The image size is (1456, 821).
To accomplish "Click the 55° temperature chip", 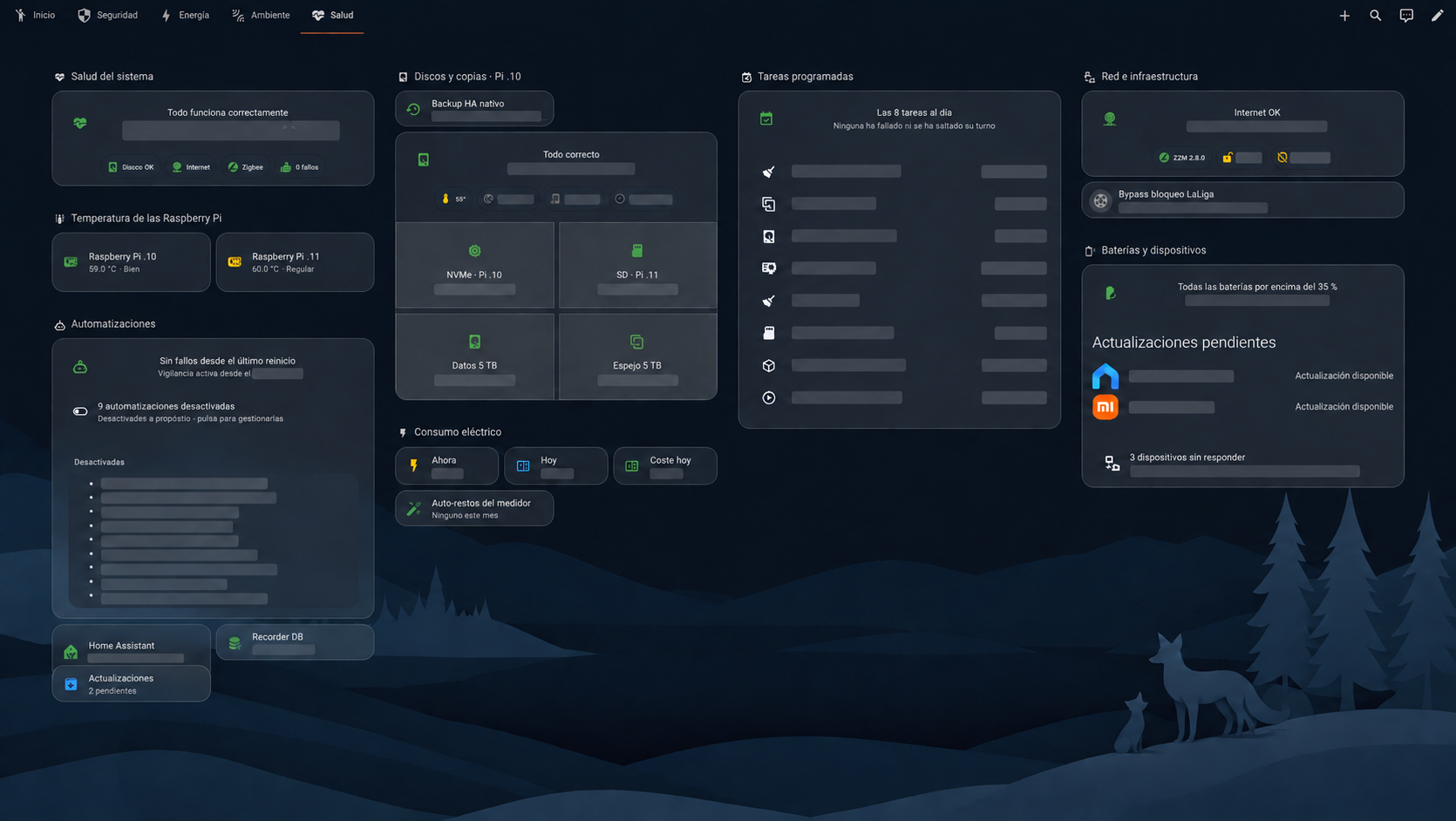I will pos(453,199).
